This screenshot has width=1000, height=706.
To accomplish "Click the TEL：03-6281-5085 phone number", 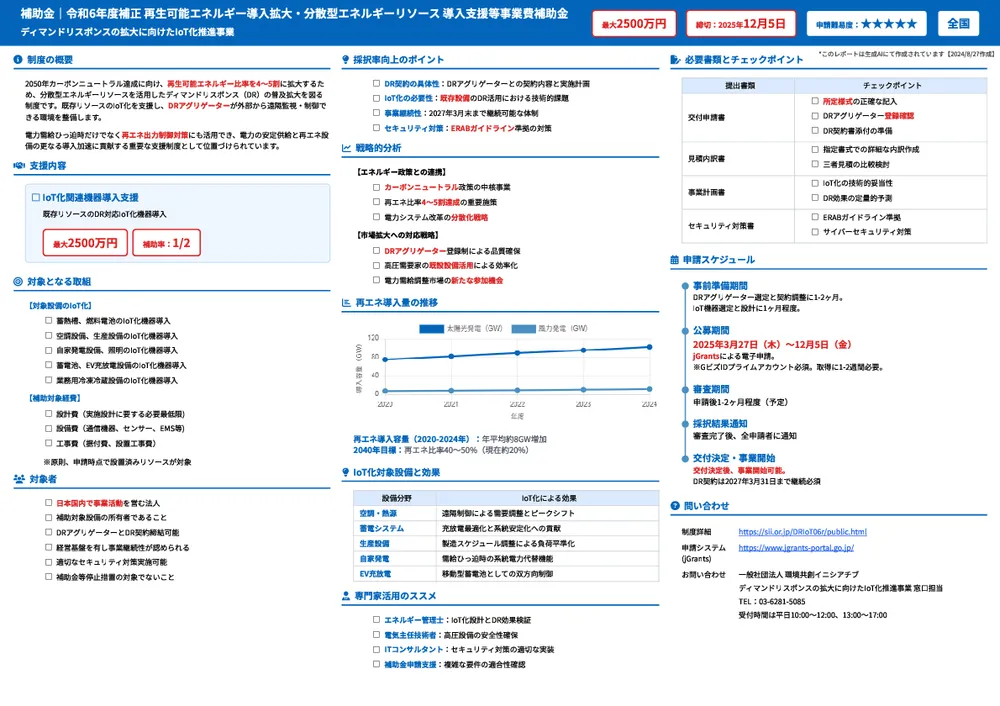I will click(772, 601).
